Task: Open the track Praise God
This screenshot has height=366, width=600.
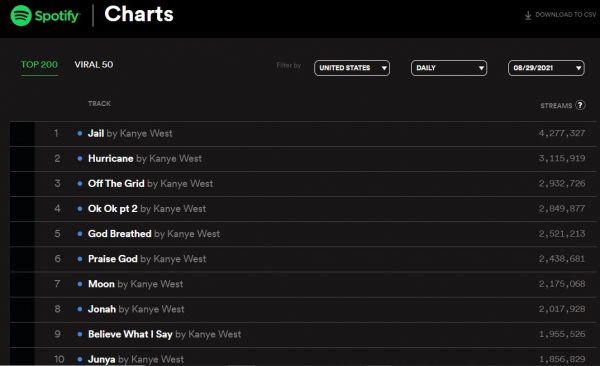Action: click(x=112, y=259)
